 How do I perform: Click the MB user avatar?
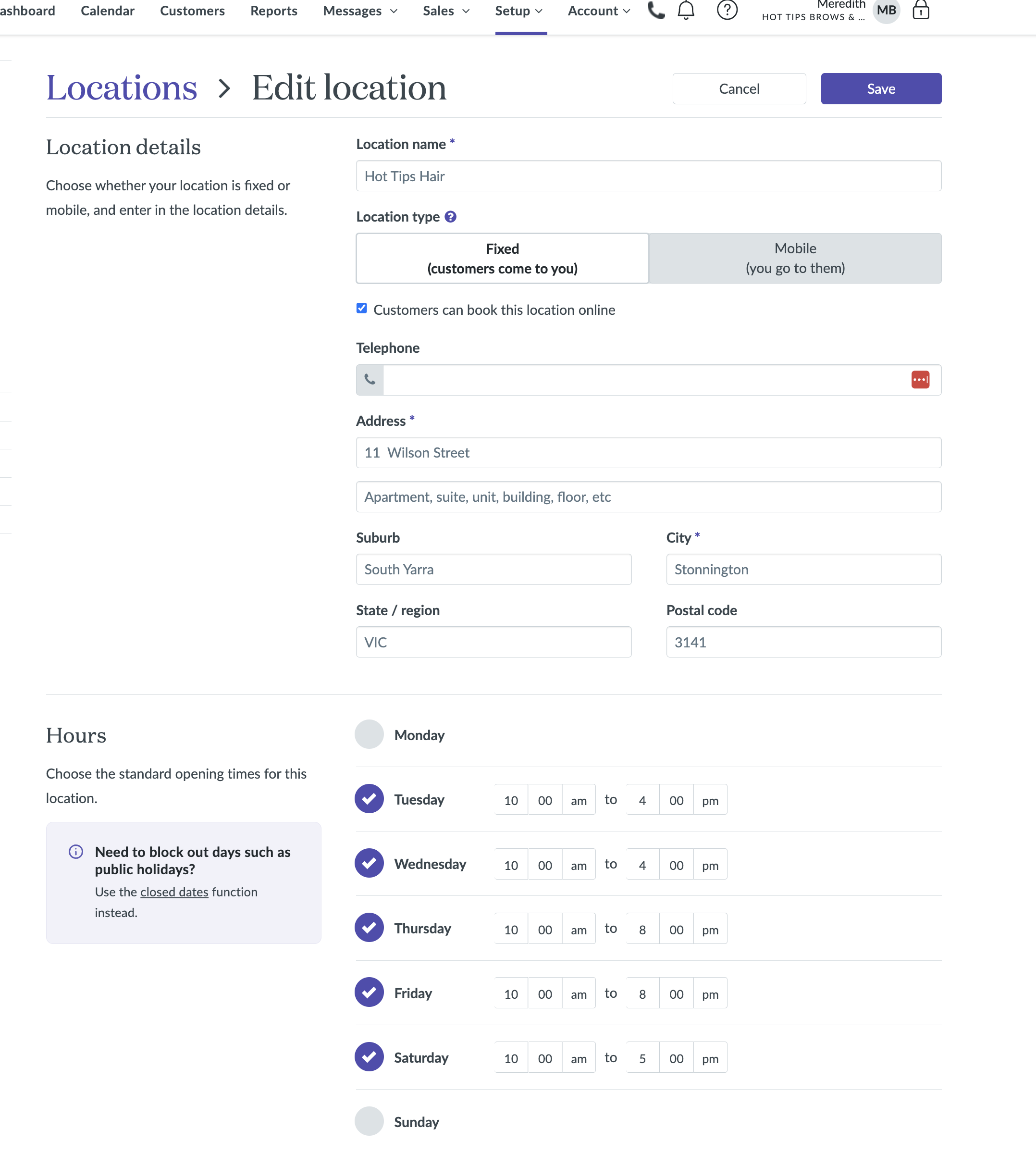pos(886,10)
